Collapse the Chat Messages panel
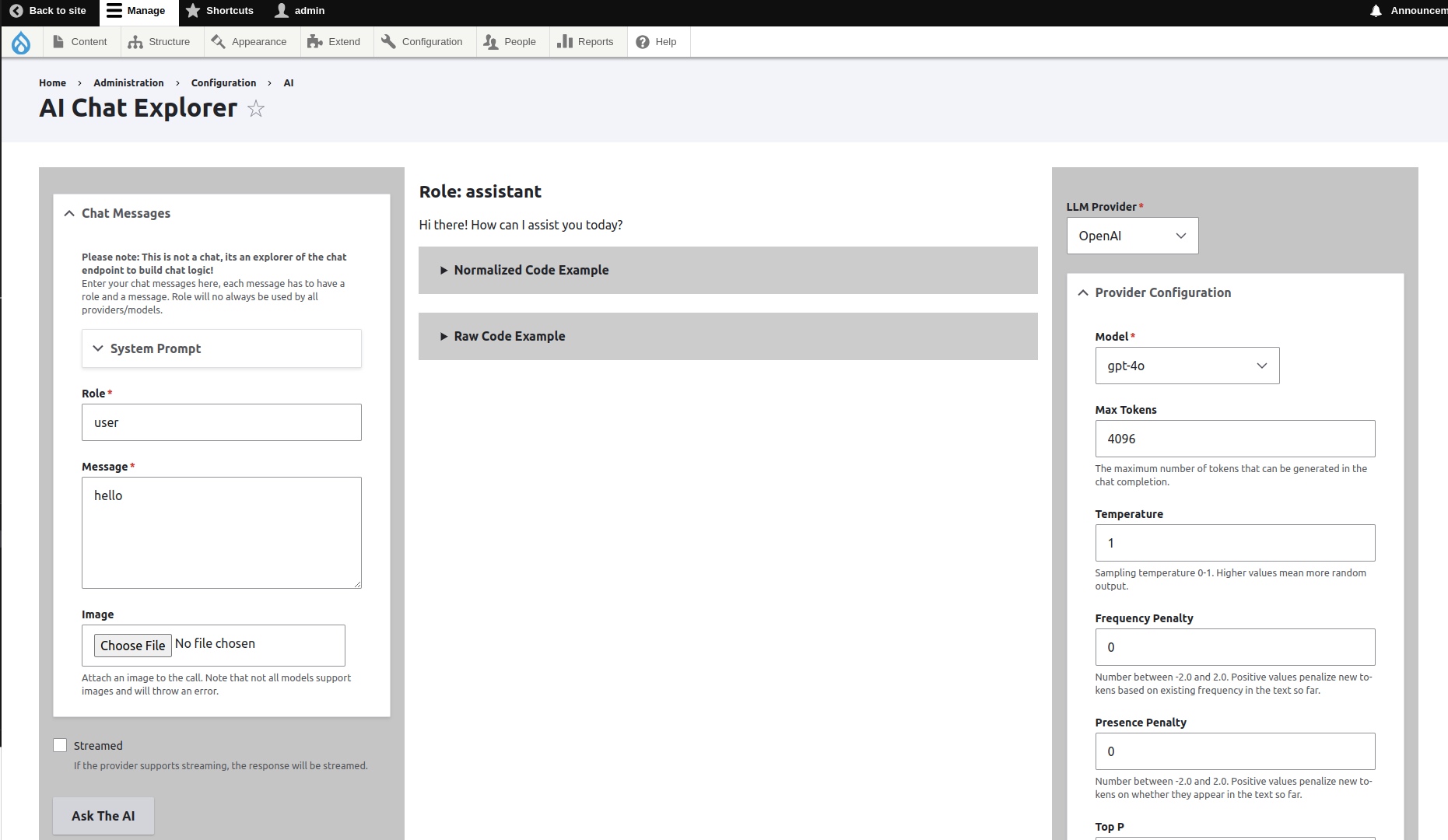 tap(125, 213)
